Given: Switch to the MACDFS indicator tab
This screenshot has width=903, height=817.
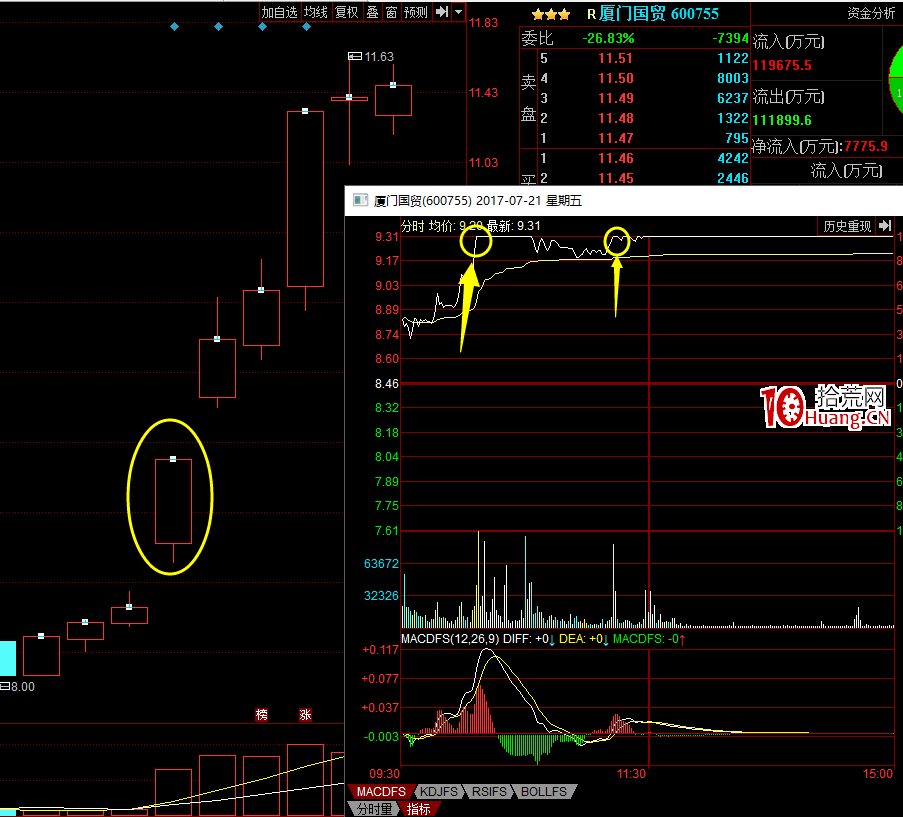Looking at the screenshot, I should [381, 792].
